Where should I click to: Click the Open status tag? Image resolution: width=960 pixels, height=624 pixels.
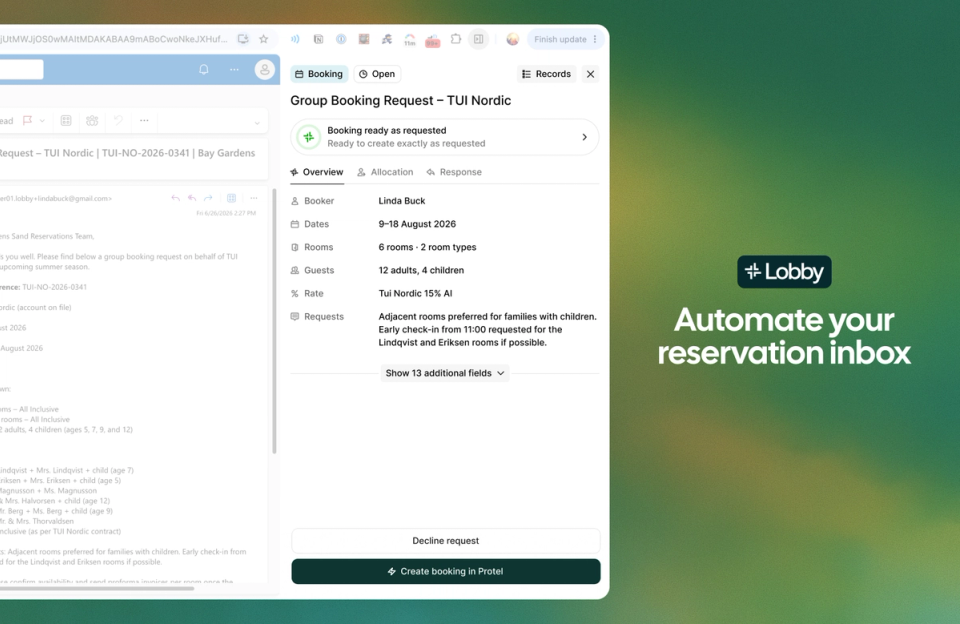(x=377, y=74)
